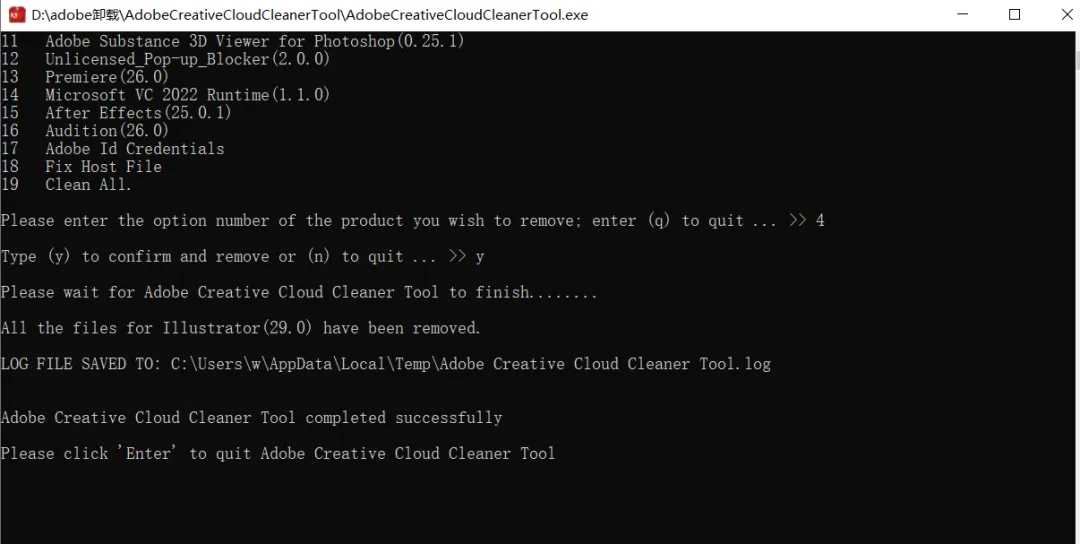Click the log file path text

(x=470, y=364)
